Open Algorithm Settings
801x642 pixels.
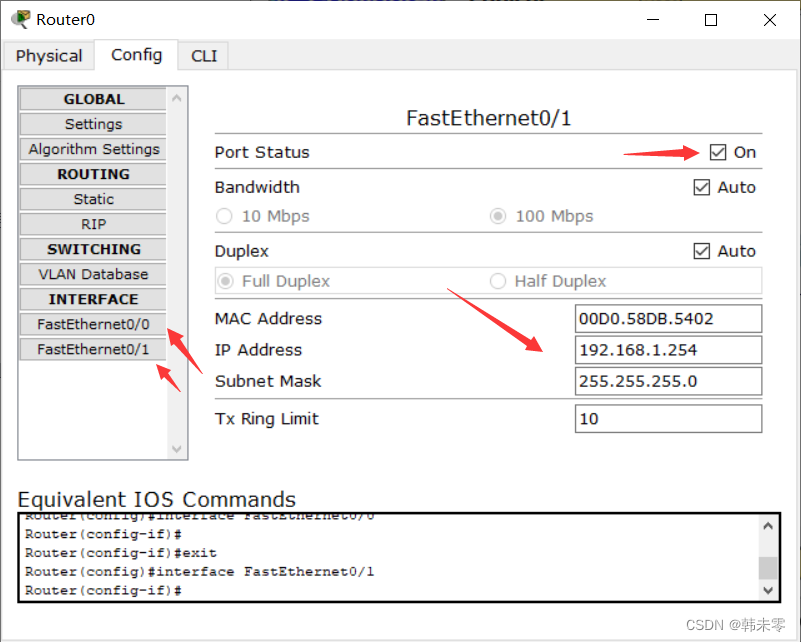pos(92,148)
